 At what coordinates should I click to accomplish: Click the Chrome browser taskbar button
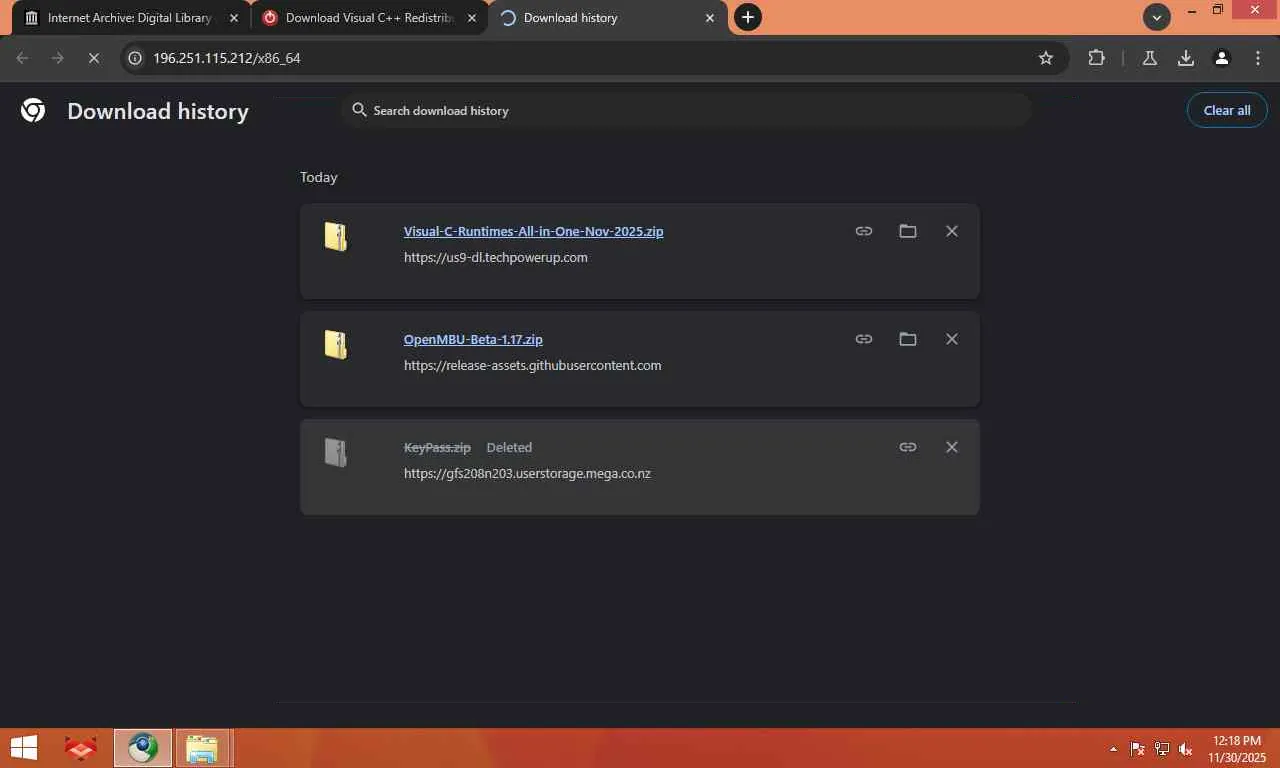[x=143, y=748]
